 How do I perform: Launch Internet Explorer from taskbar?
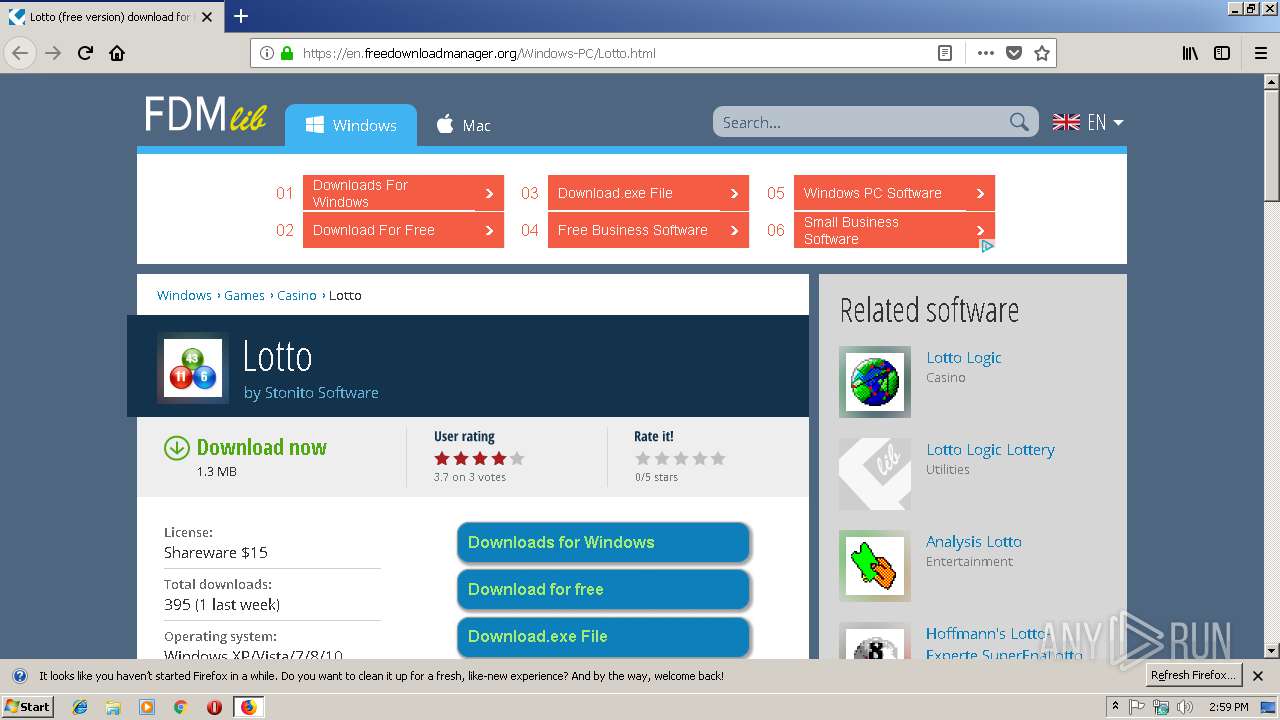pos(80,707)
